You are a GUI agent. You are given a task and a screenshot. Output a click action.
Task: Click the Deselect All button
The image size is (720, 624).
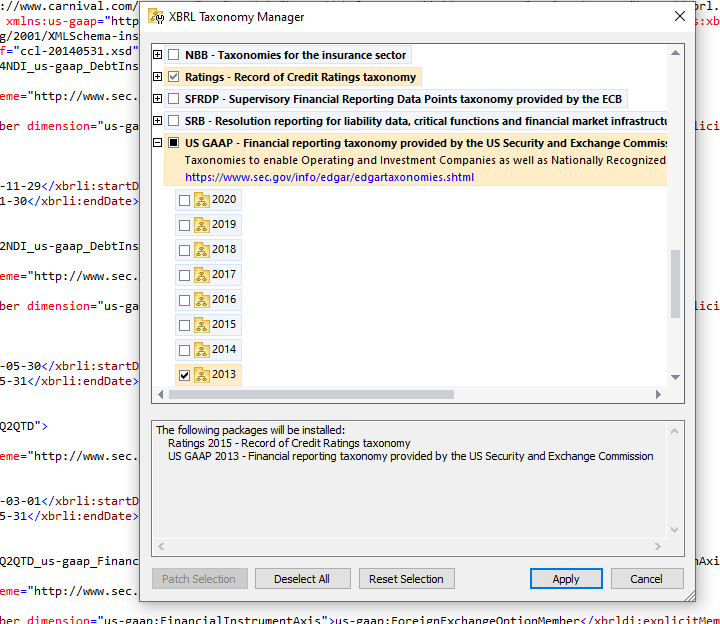pos(302,579)
